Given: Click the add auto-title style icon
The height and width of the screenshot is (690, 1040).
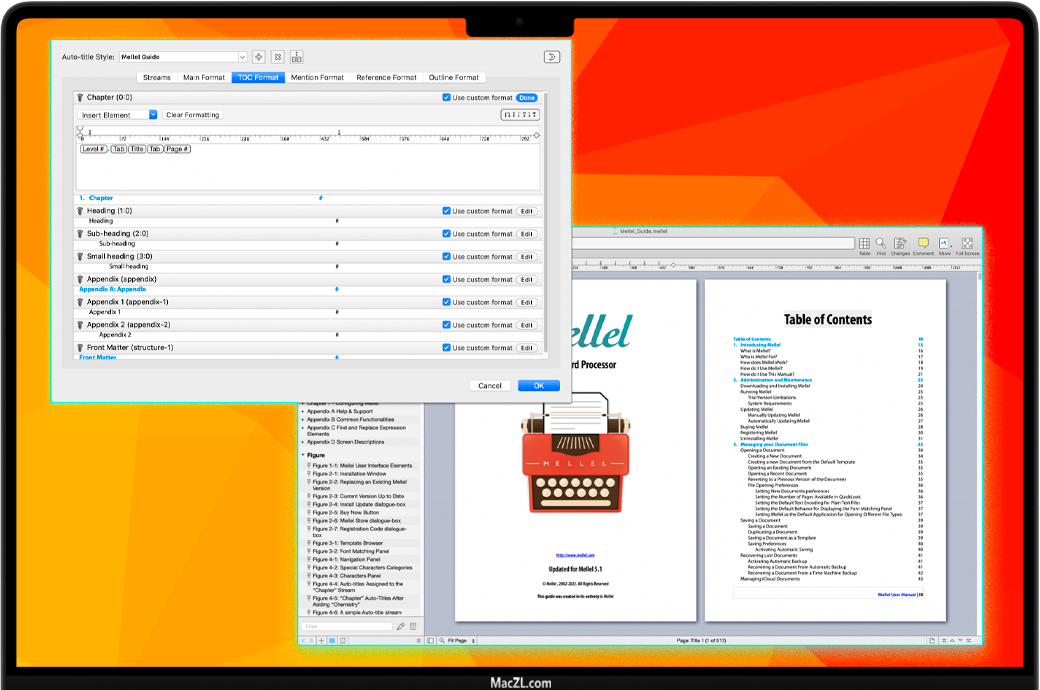Looking at the screenshot, I should point(259,58).
